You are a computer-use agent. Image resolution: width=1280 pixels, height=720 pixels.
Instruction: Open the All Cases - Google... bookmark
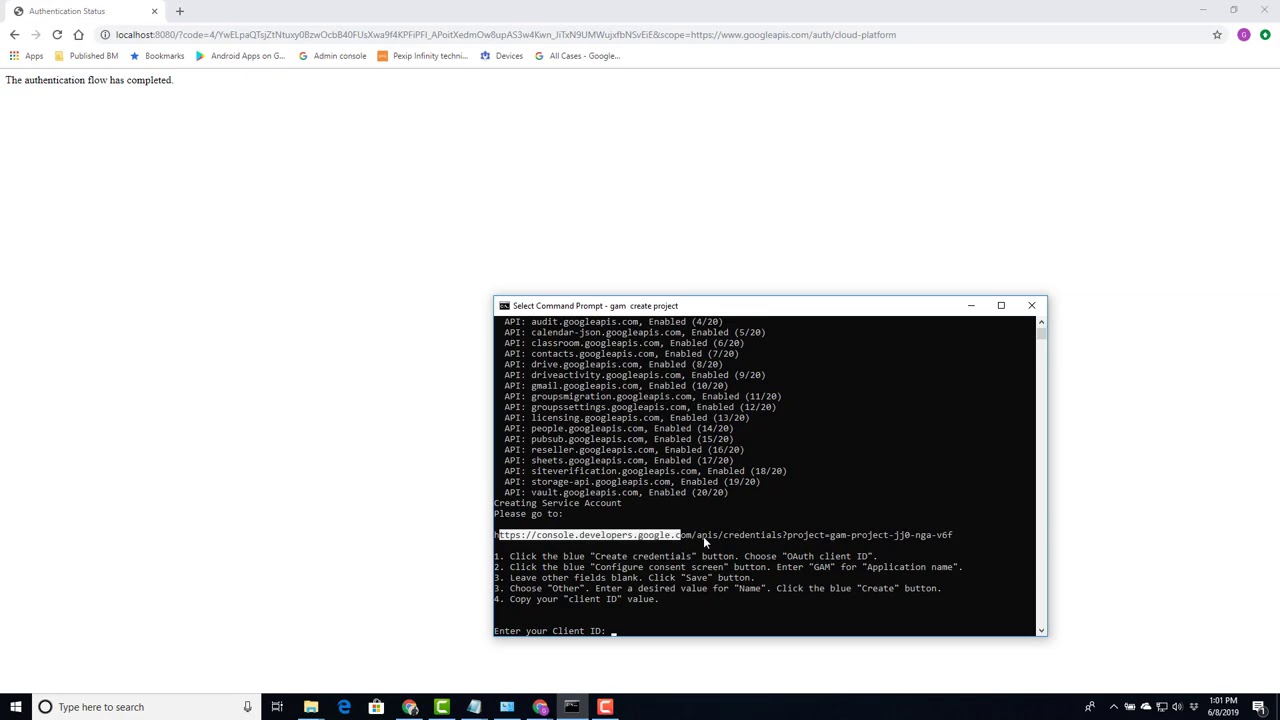577,56
